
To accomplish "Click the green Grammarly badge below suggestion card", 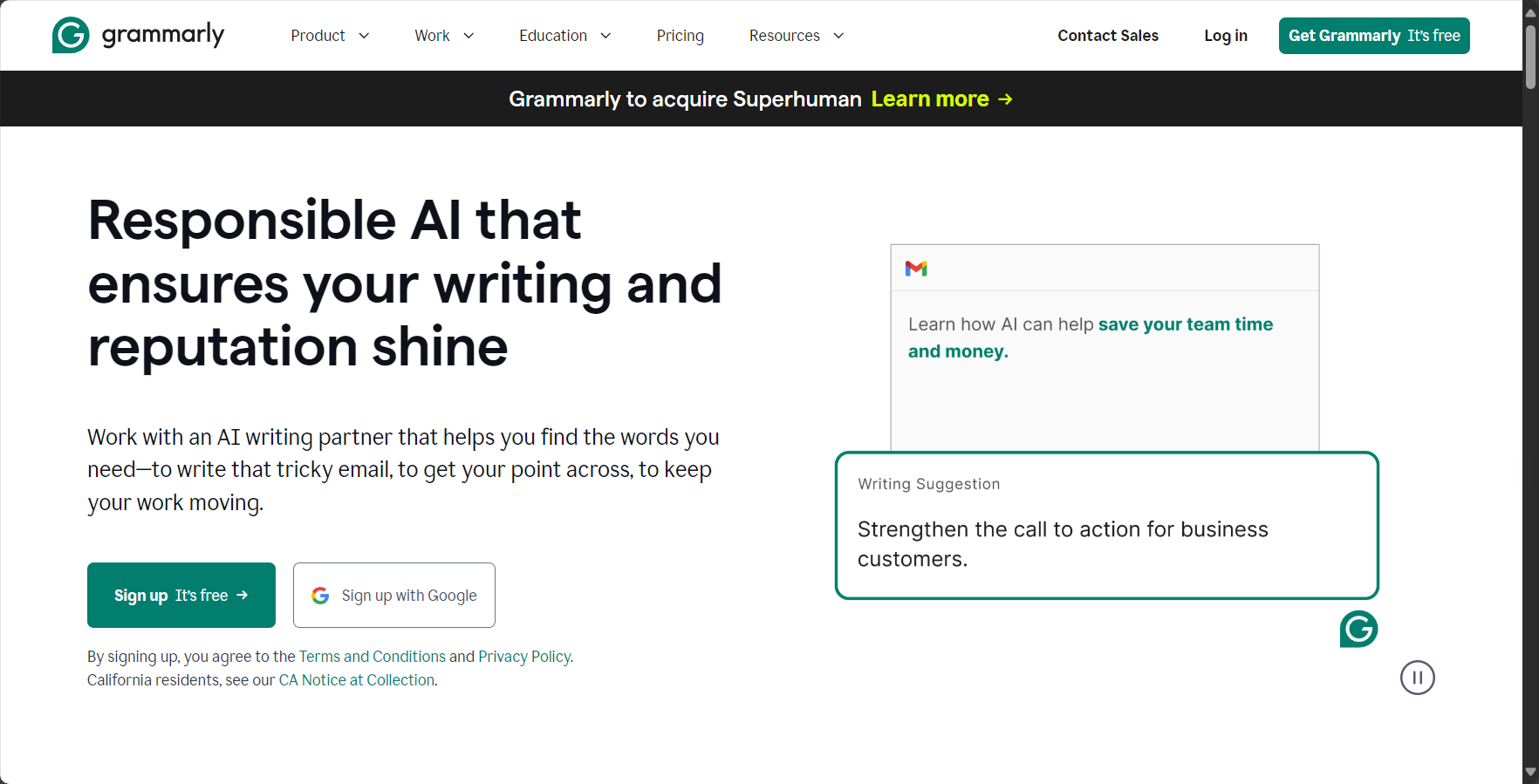I will coord(1358,629).
